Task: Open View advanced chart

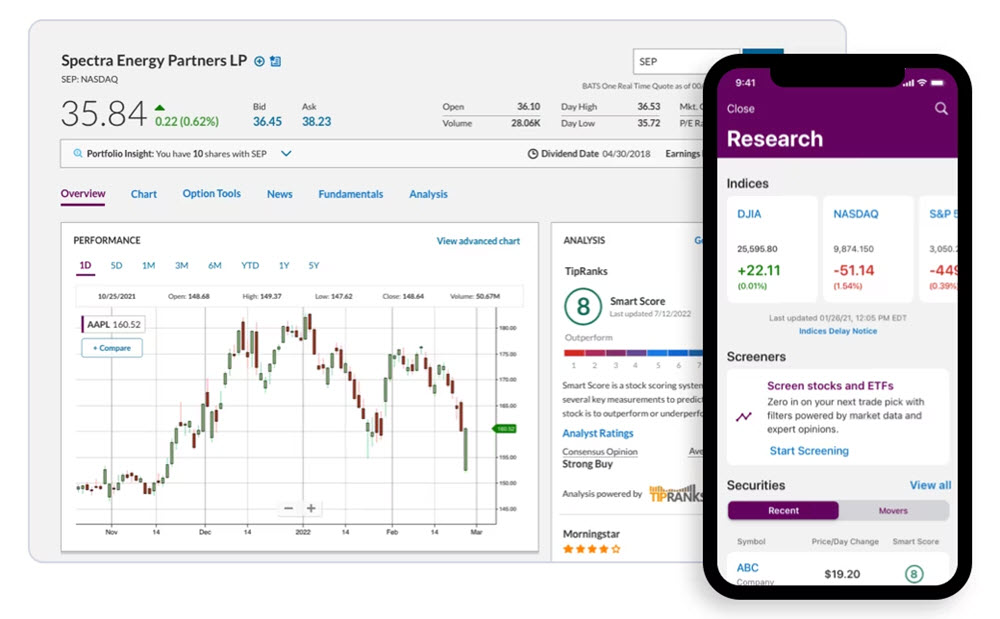Action: point(478,240)
